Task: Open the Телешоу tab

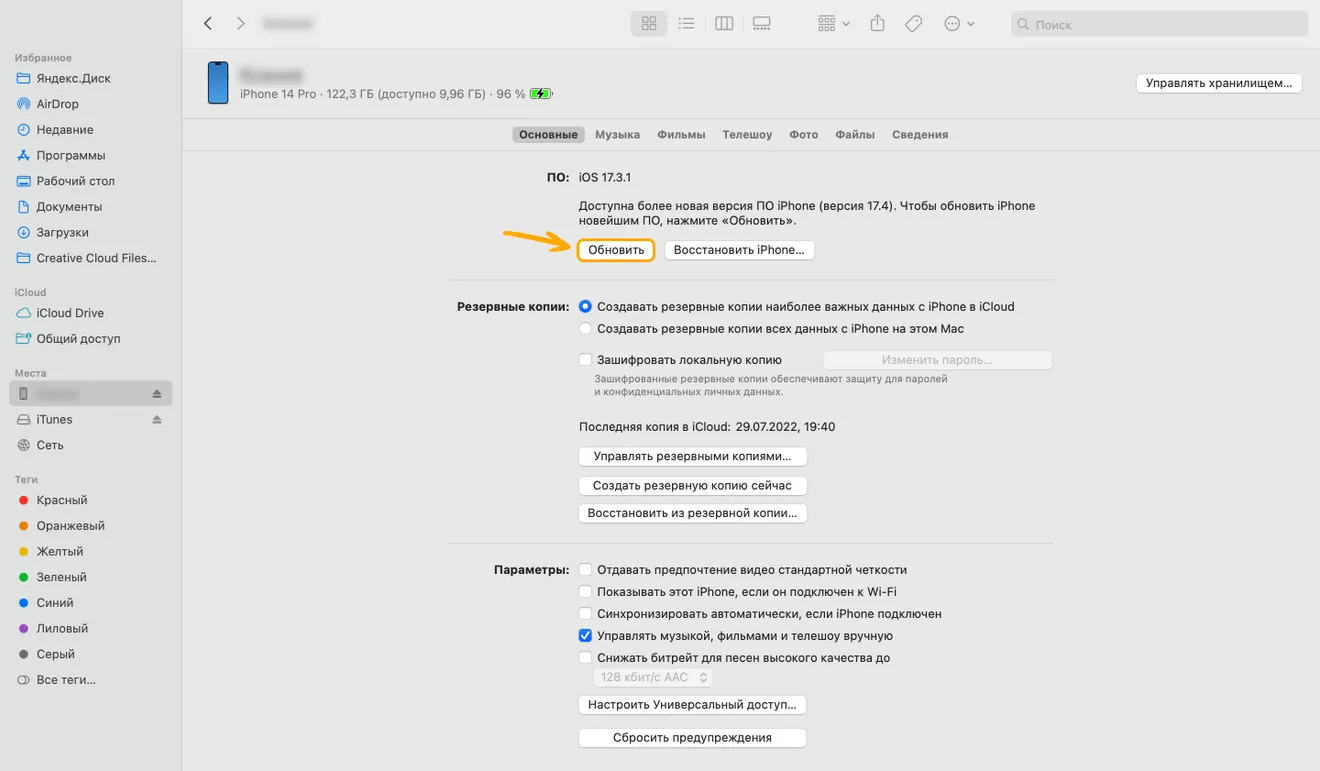Action: point(747,134)
